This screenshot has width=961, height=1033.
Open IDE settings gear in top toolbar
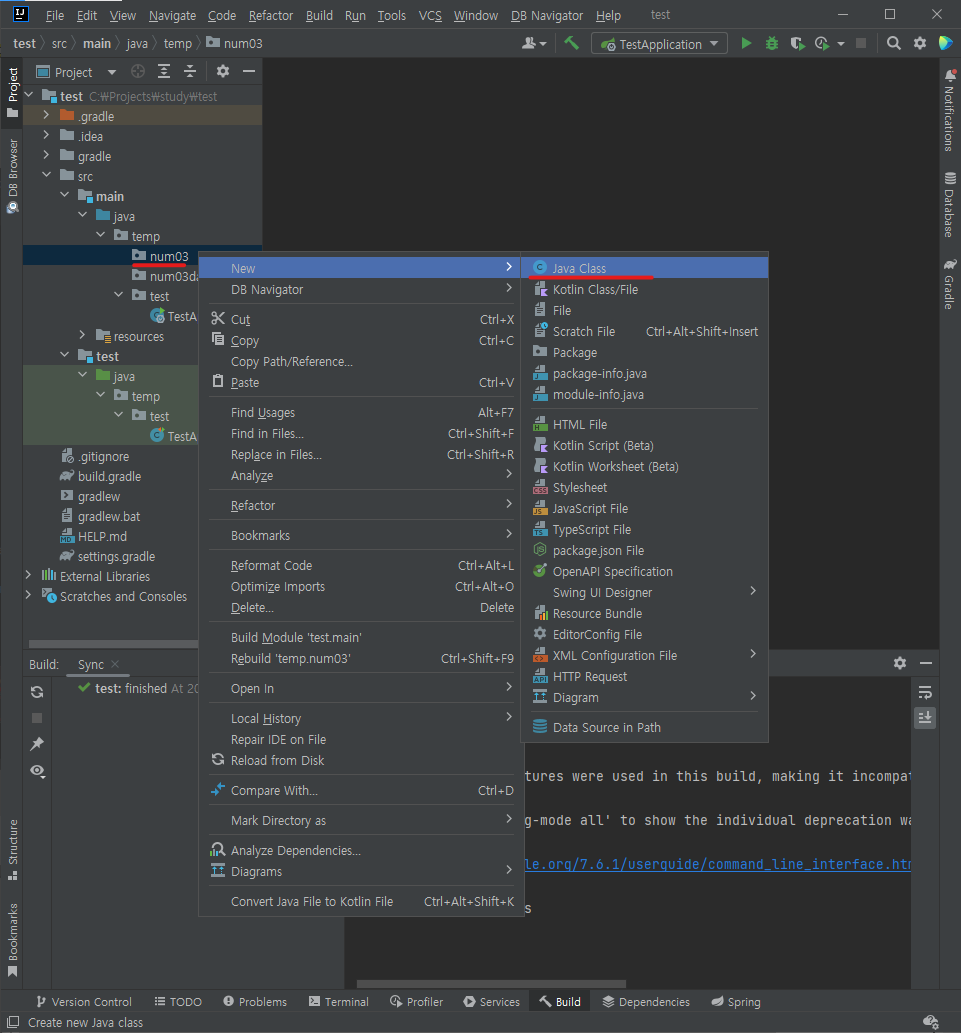point(920,43)
